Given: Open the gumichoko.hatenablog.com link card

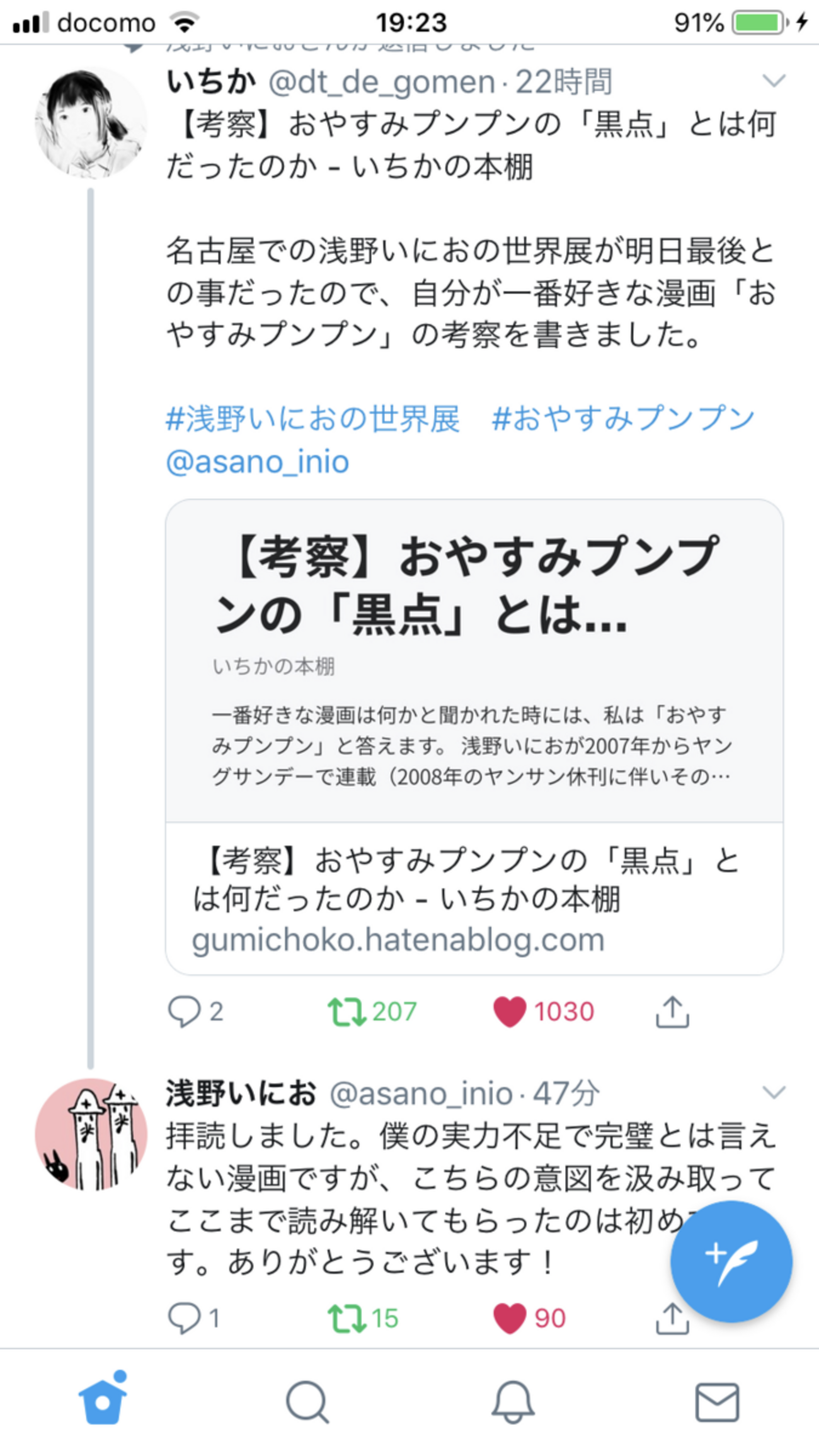Looking at the screenshot, I should pos(474,737).
